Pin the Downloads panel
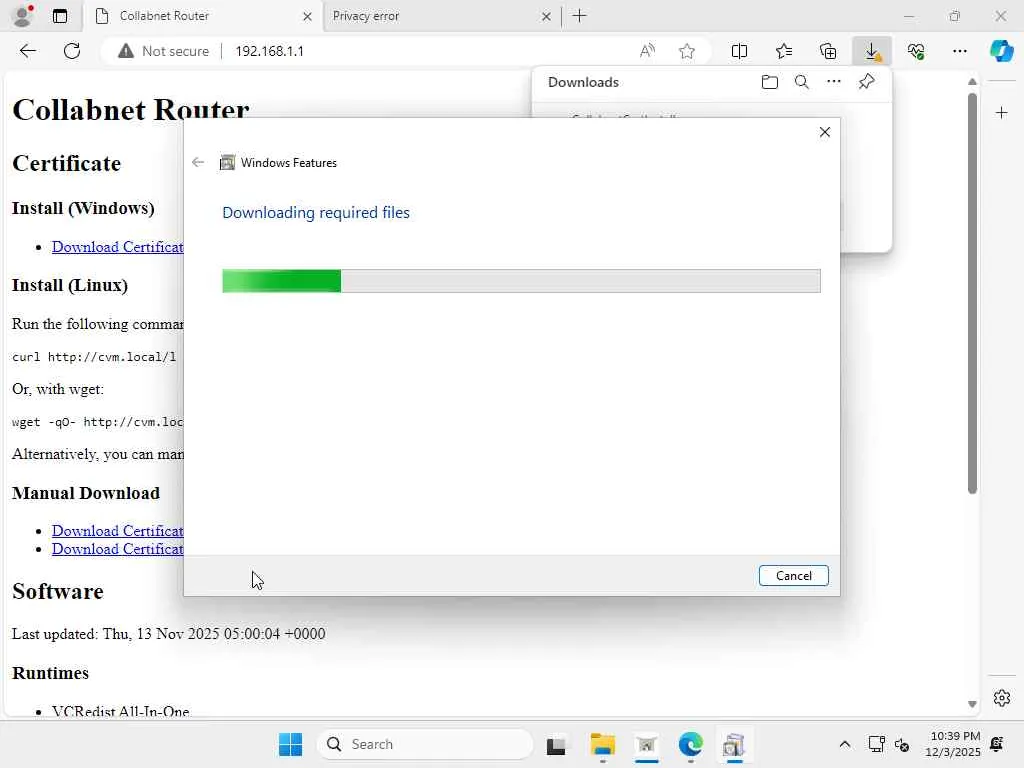 (867, 82)
